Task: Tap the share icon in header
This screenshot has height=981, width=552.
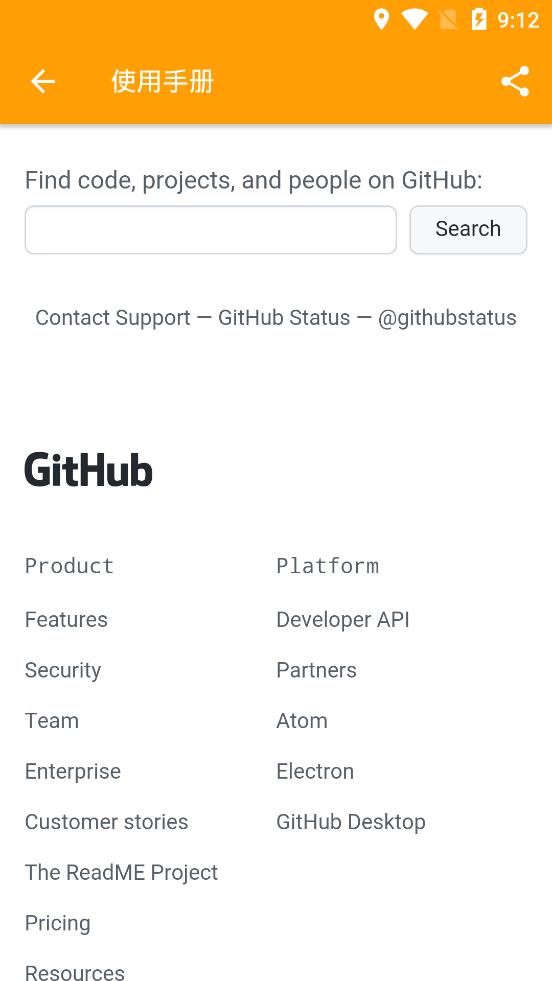Action: (515, 81)
